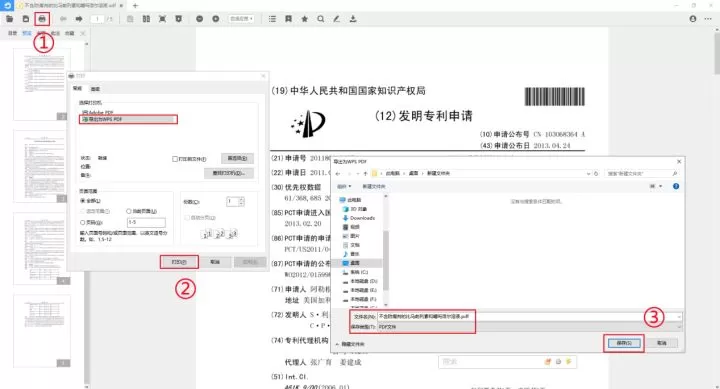Open the third page thumbnail in sidebar
The width and height of the screenshot is (720, 389).
pos(42,248)
